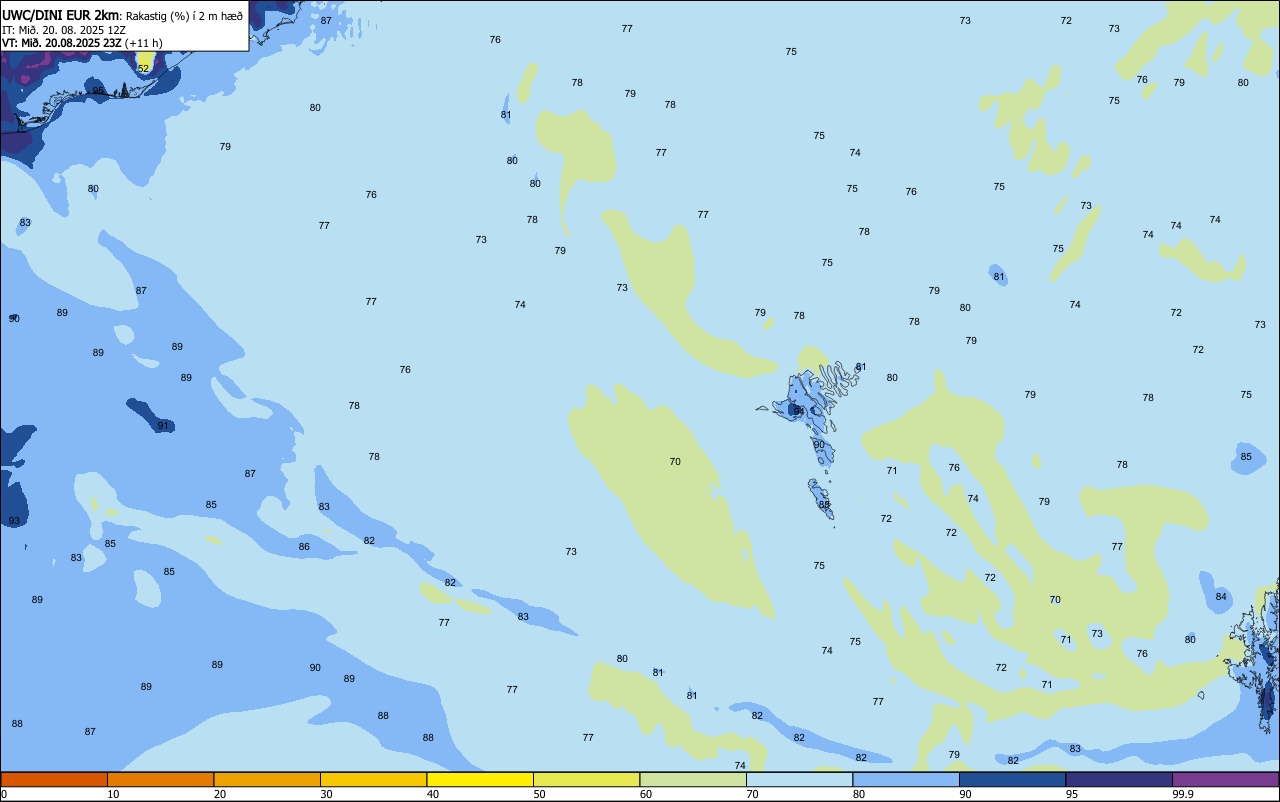Select the yellow-green 50–60 legend swatch
Viewport: 1280px width, 802px height.
[586, 779]
